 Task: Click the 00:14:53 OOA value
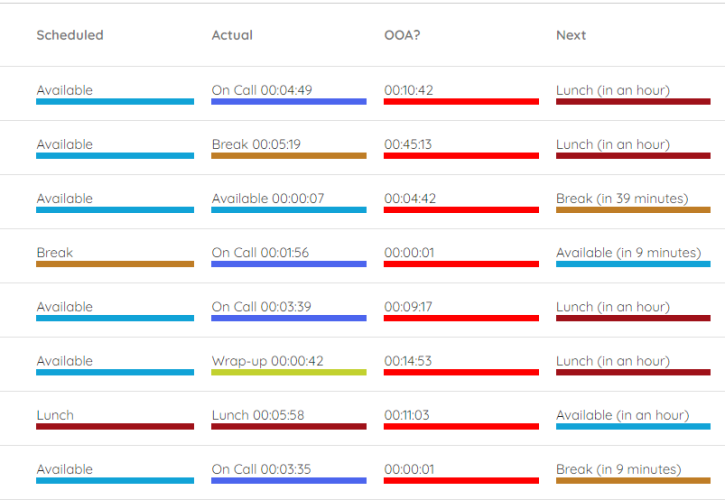tap(408, 361)
